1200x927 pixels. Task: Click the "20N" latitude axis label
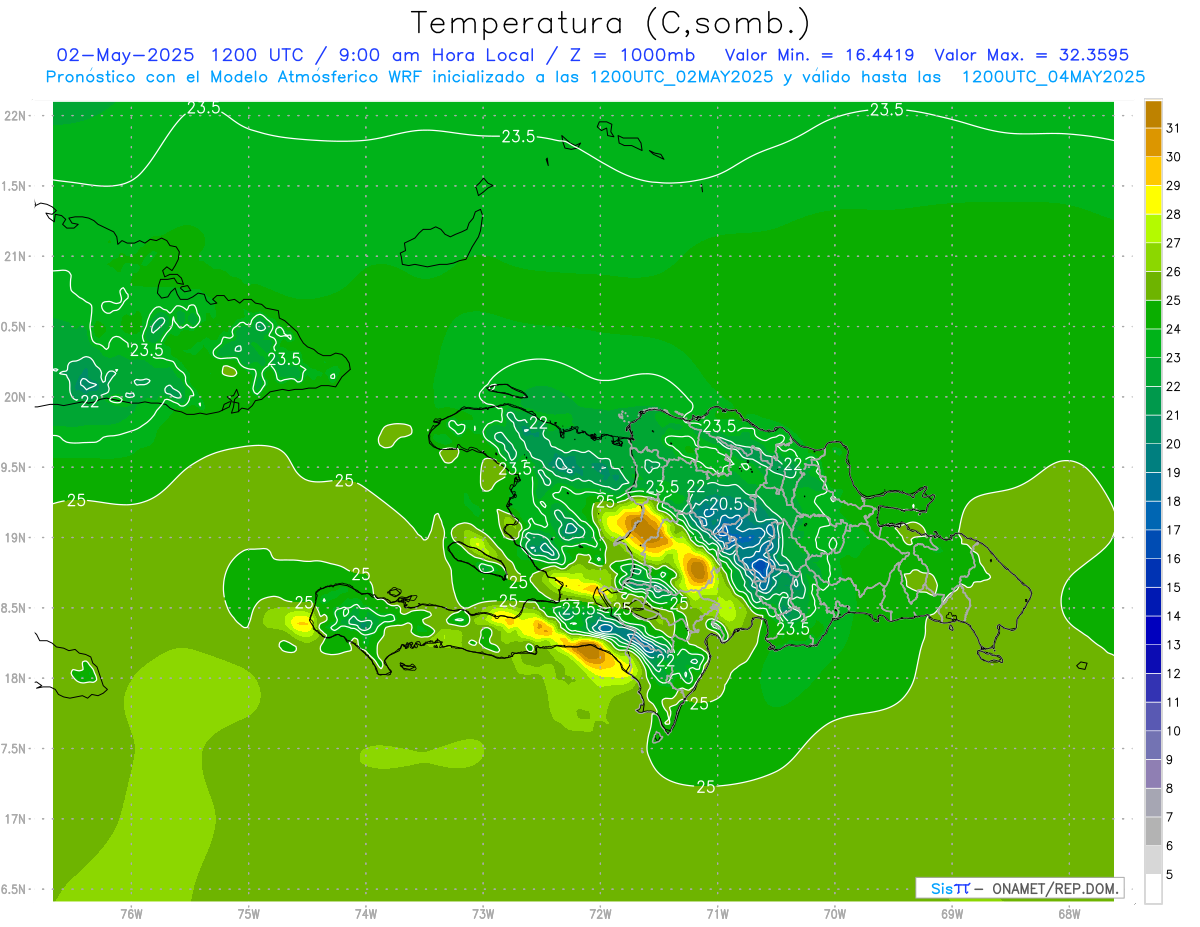click(14, 397)
